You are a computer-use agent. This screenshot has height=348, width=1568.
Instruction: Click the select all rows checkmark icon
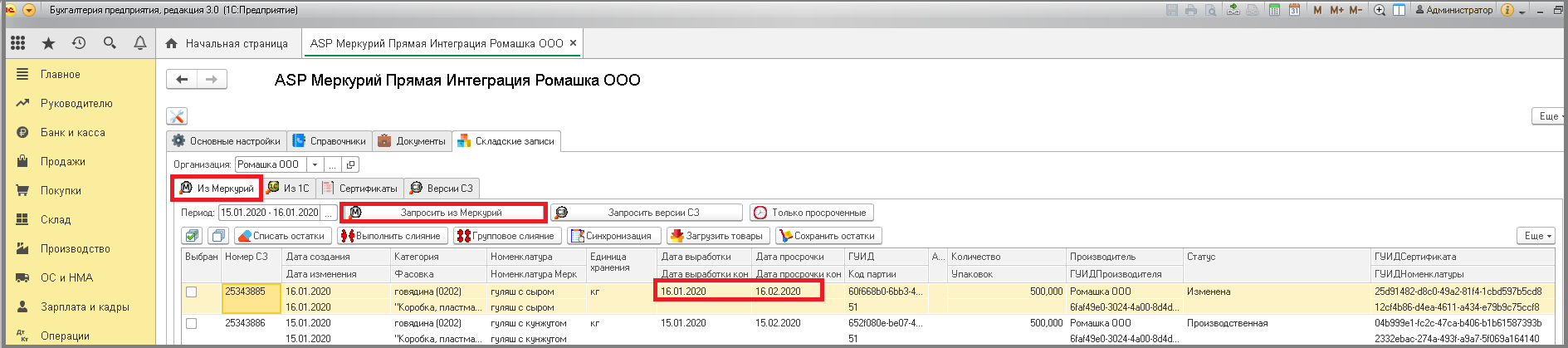pyautogui.click(x=193, y=236)
